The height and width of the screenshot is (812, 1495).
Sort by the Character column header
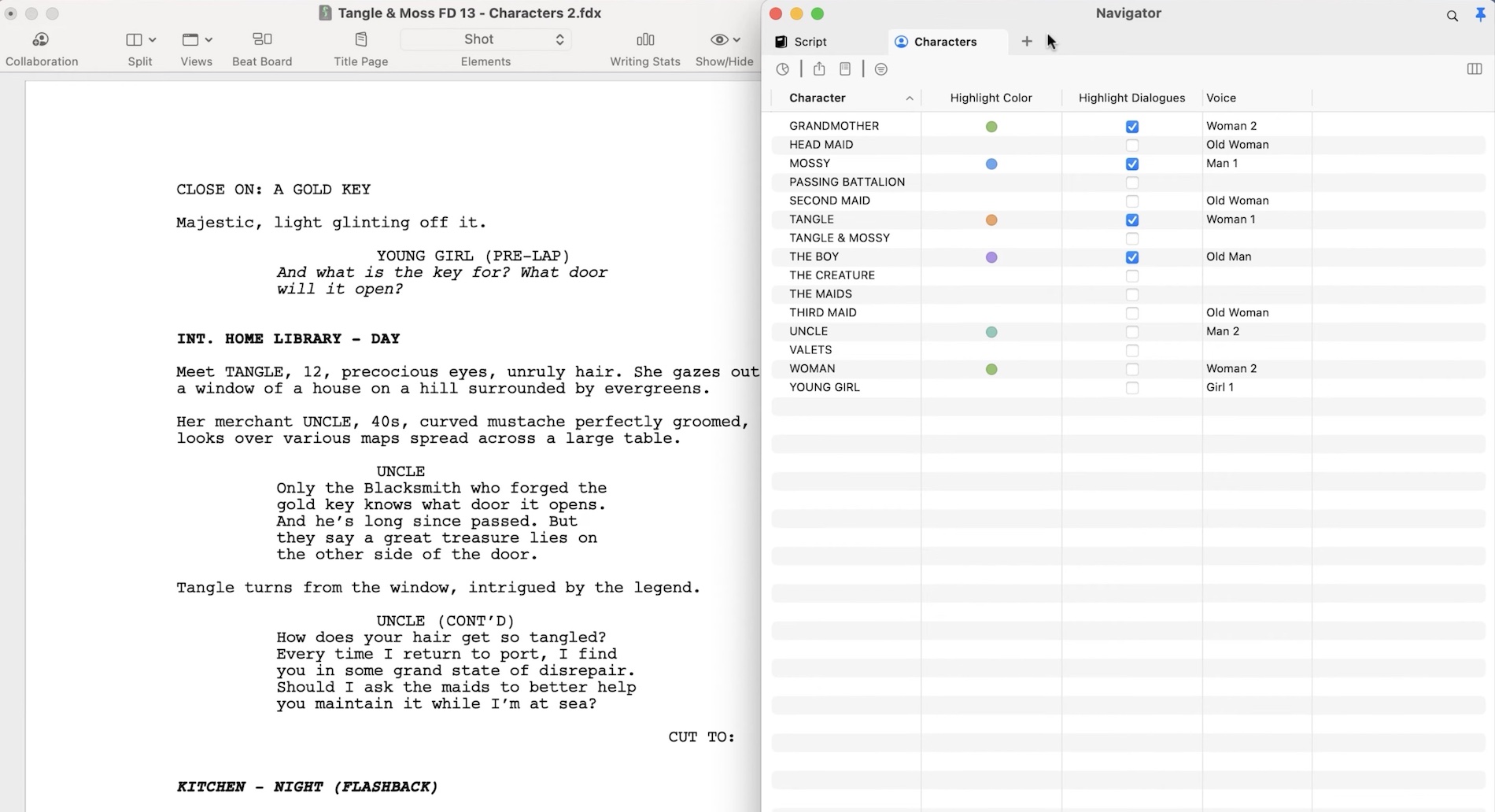pos(818,98)
